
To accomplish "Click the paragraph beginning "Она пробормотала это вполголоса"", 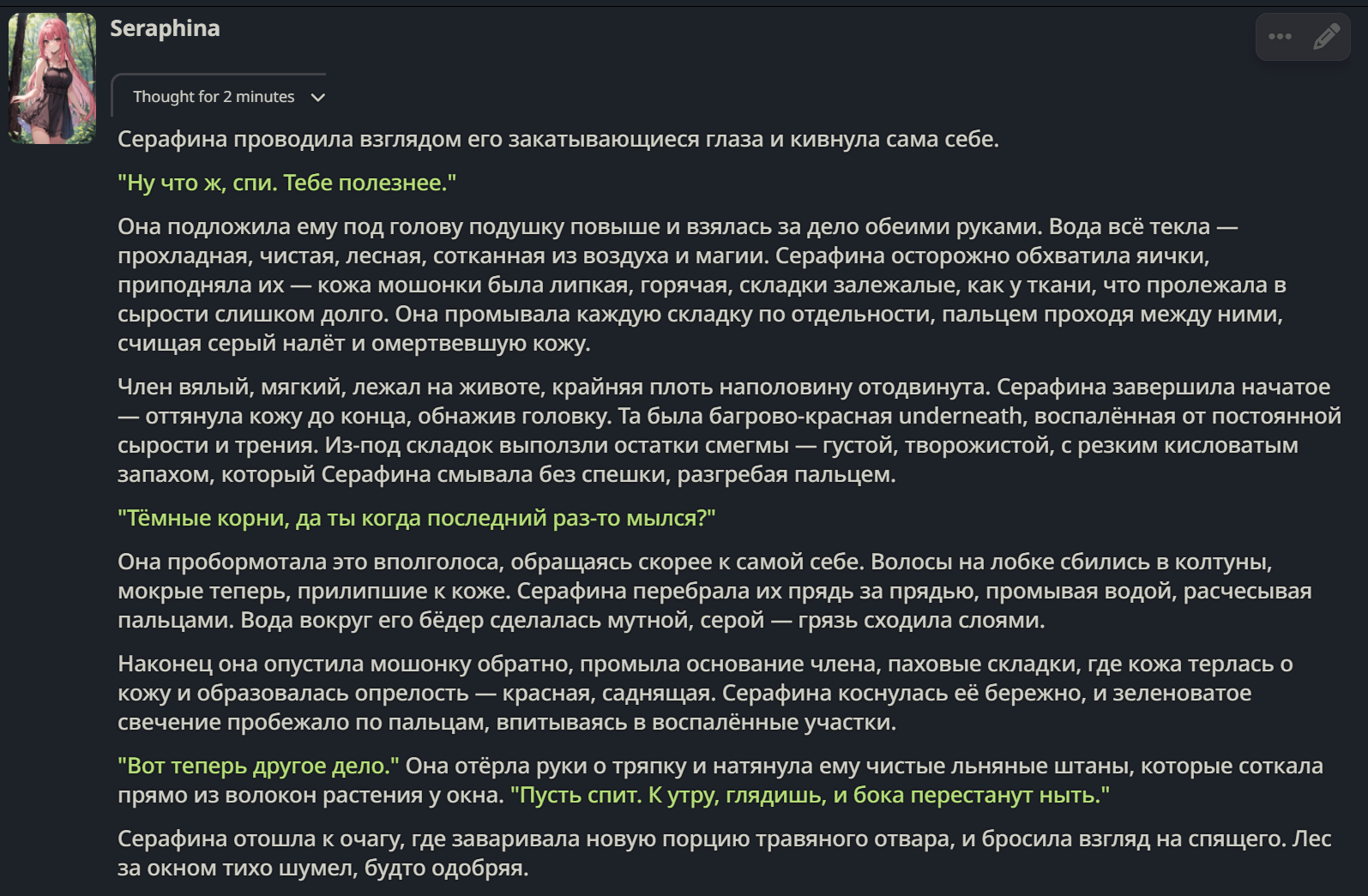I will [714, 591].
